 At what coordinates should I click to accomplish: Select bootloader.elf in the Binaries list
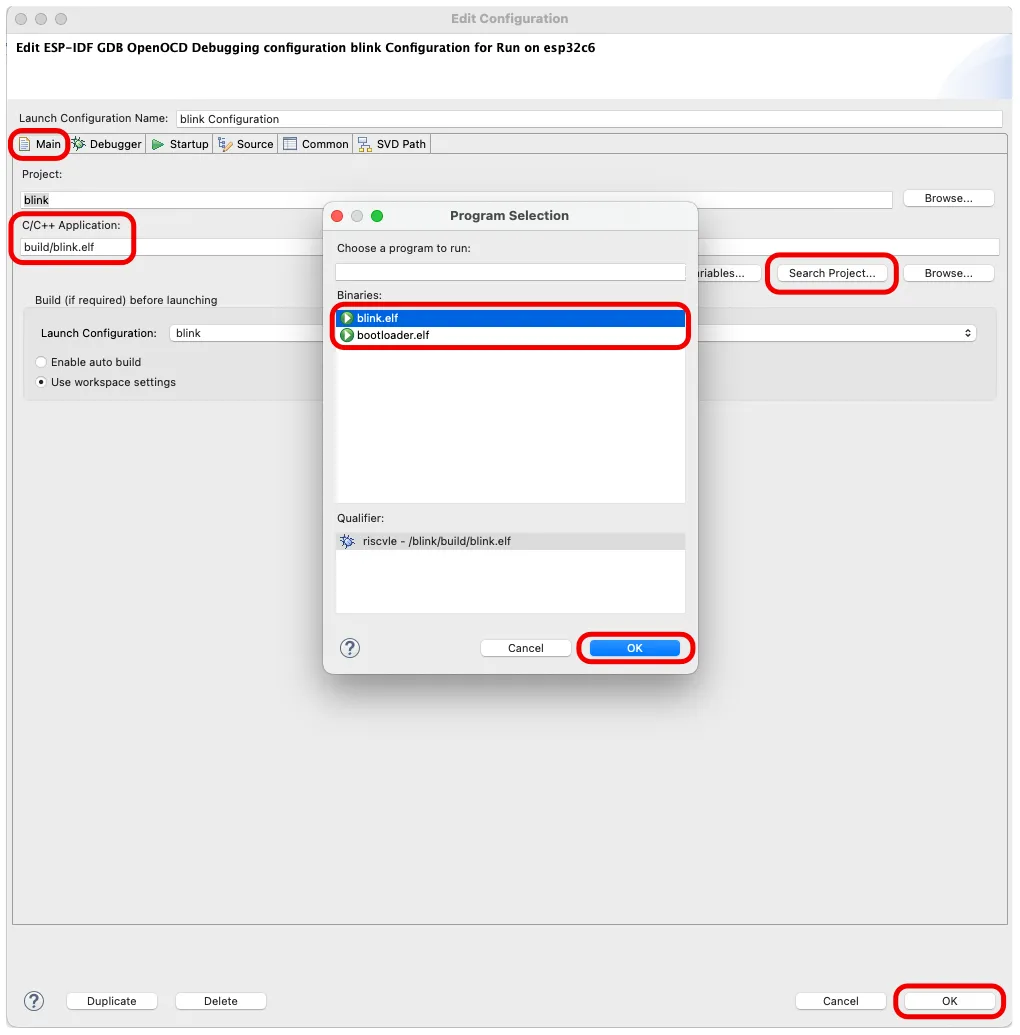(x=392, y=335)
